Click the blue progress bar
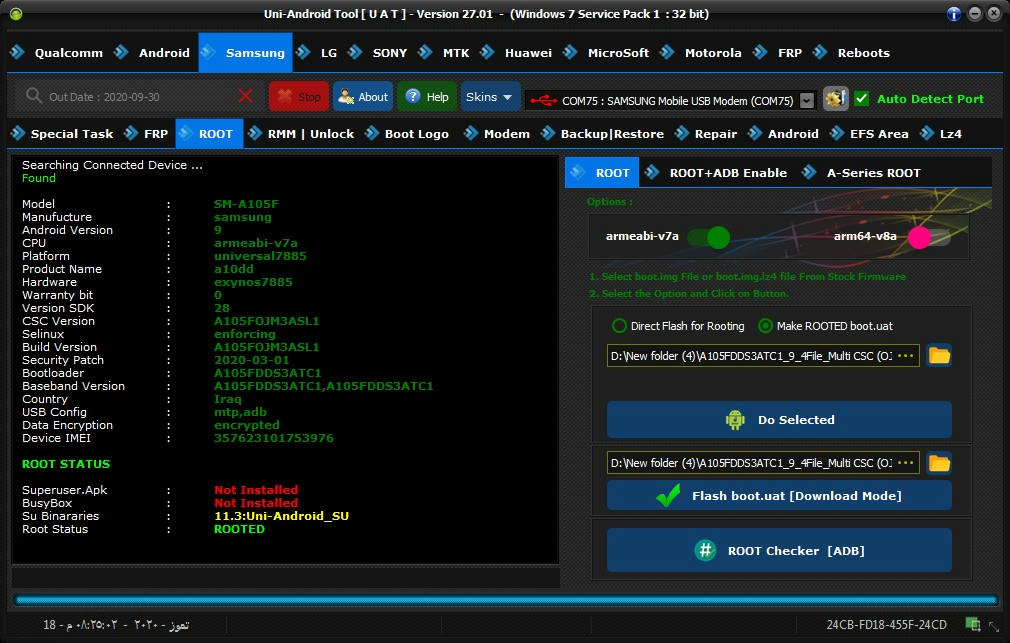Viewport: 1010px width, 643px height. [x=506, y=600]
